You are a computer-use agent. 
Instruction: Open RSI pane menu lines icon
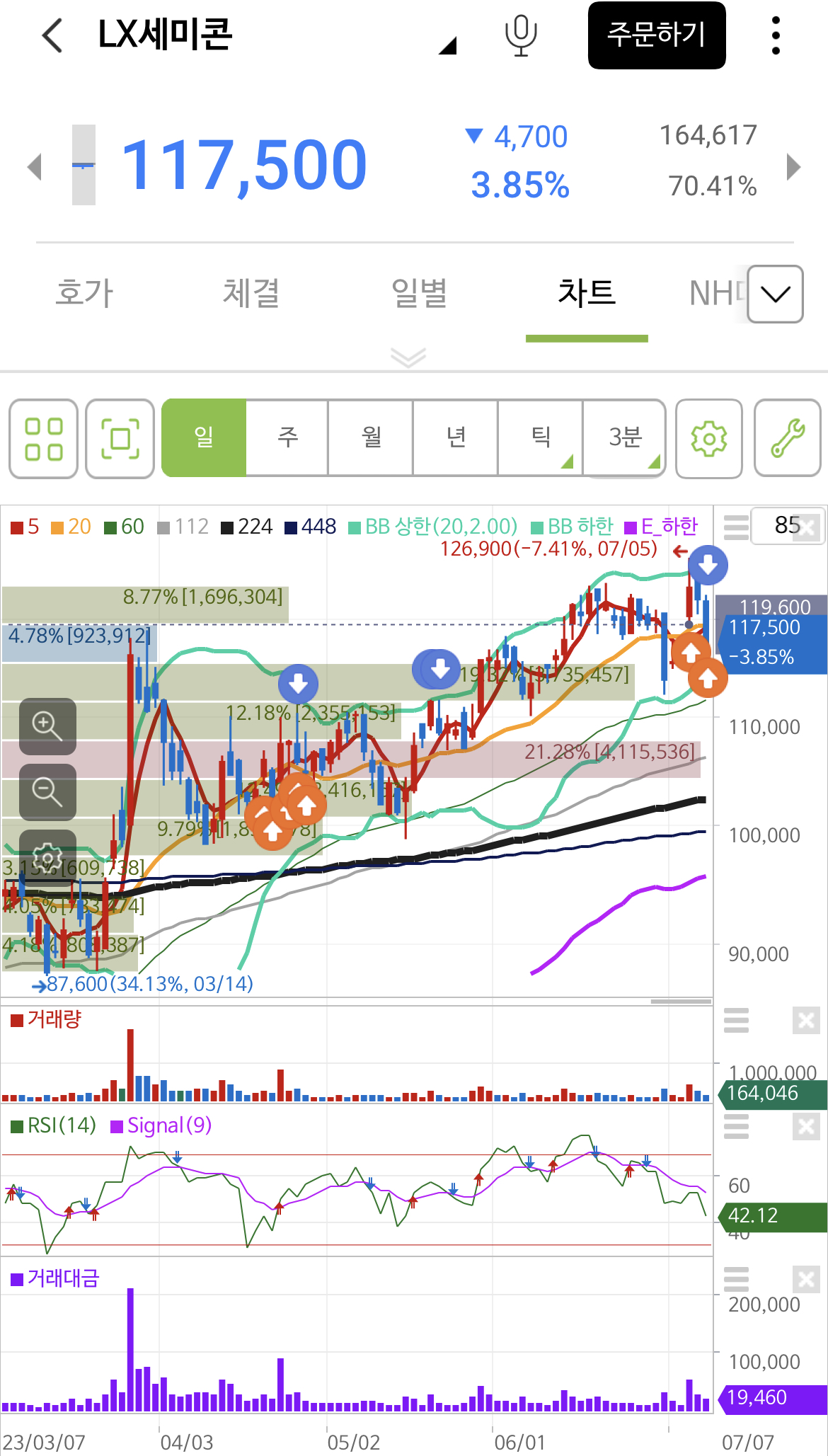[736, 1126]
